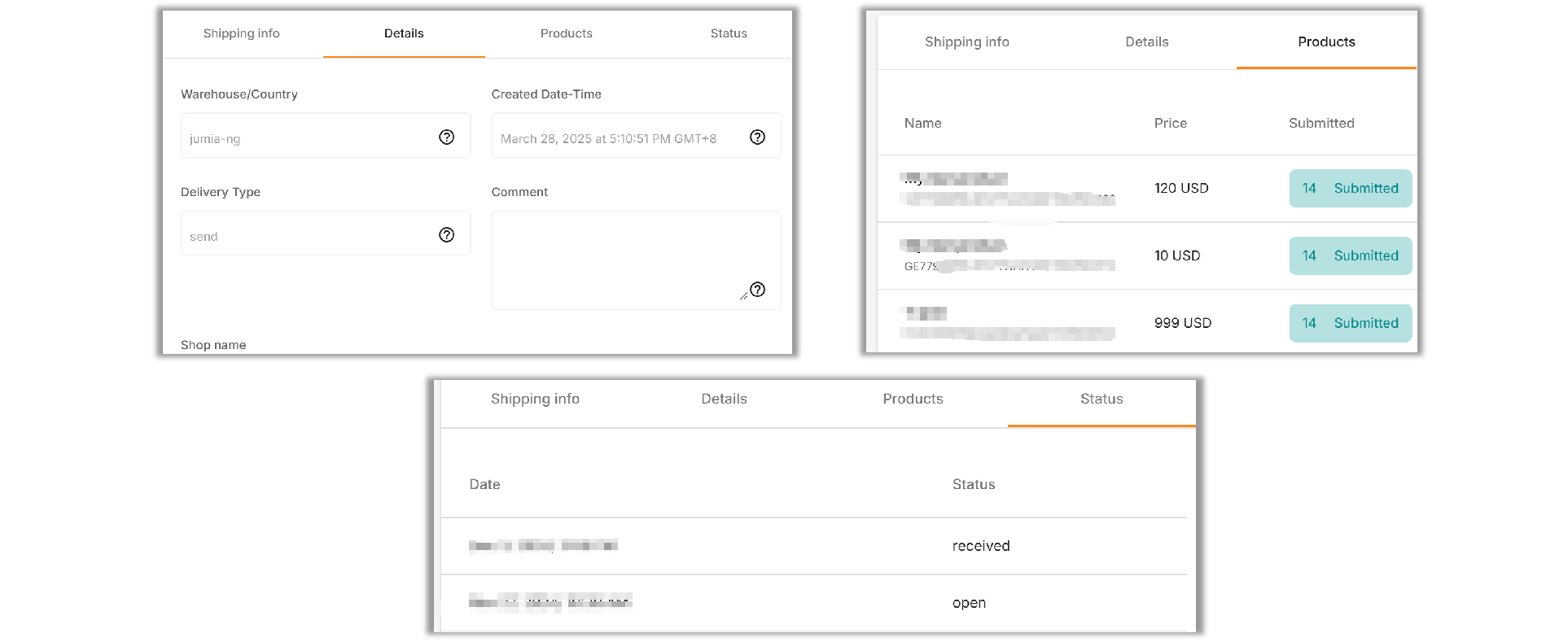Switch to Shipping info tab above product list

(x=966, y=42)
